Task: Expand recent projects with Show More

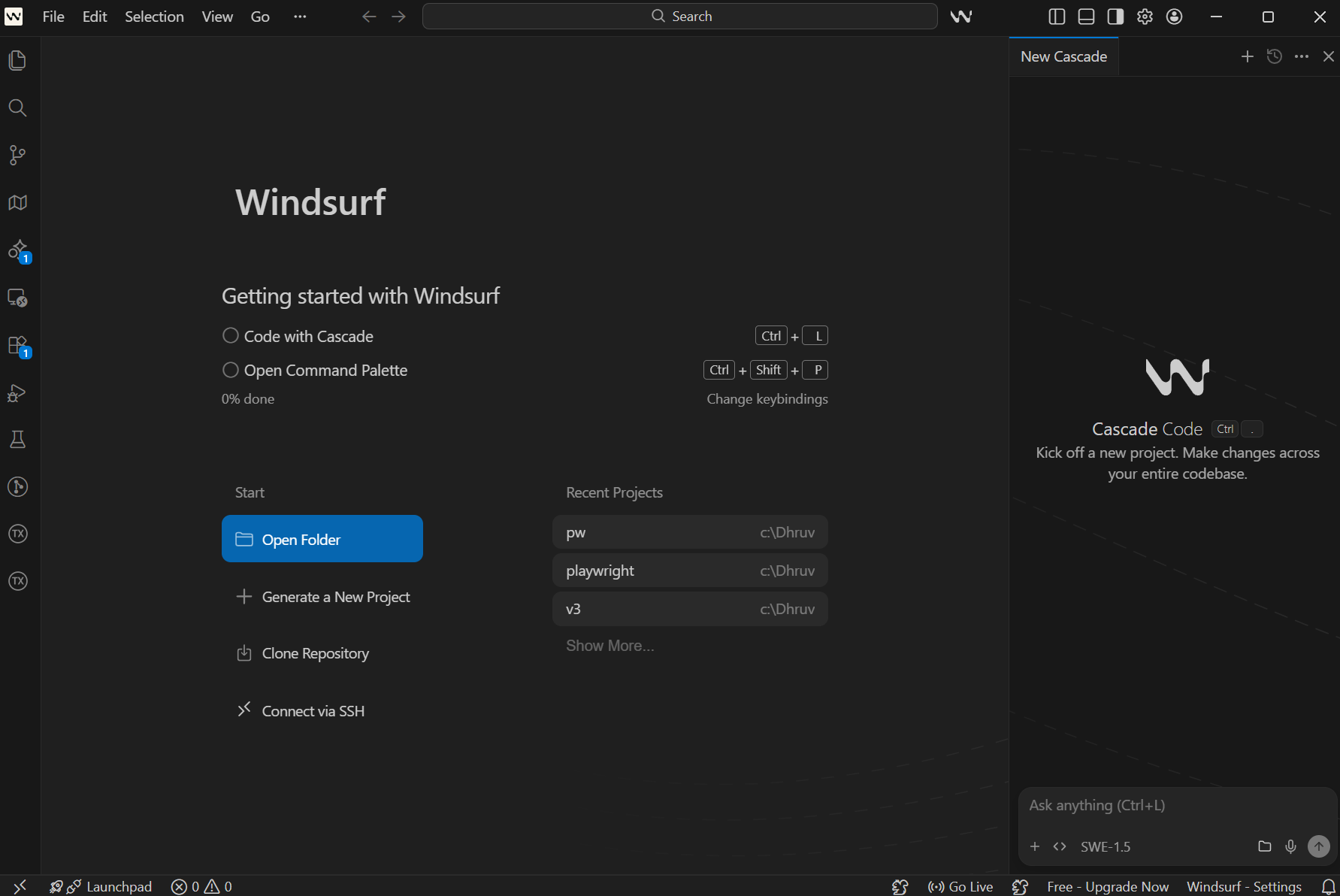Action: [610, 646]
